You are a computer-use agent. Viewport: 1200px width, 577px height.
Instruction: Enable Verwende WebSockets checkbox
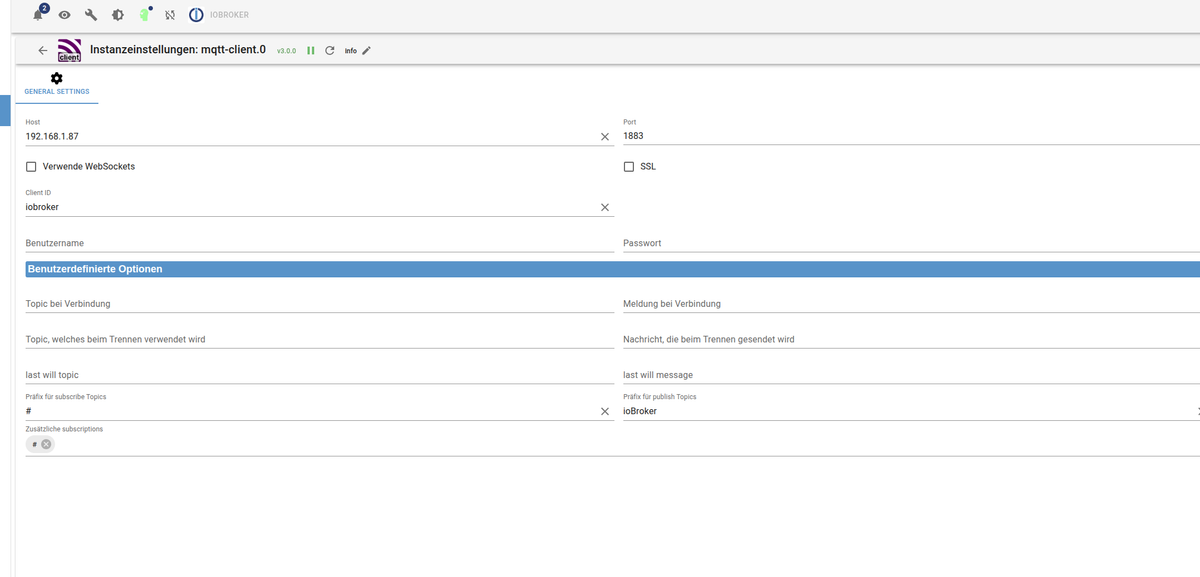[x=31, y=167]
